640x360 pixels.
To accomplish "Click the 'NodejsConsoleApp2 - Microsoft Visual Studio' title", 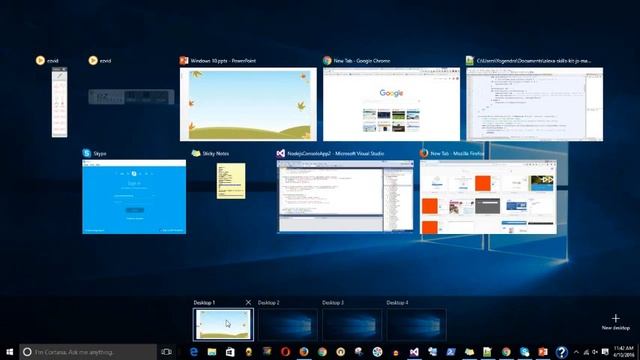I will point(336,153).
